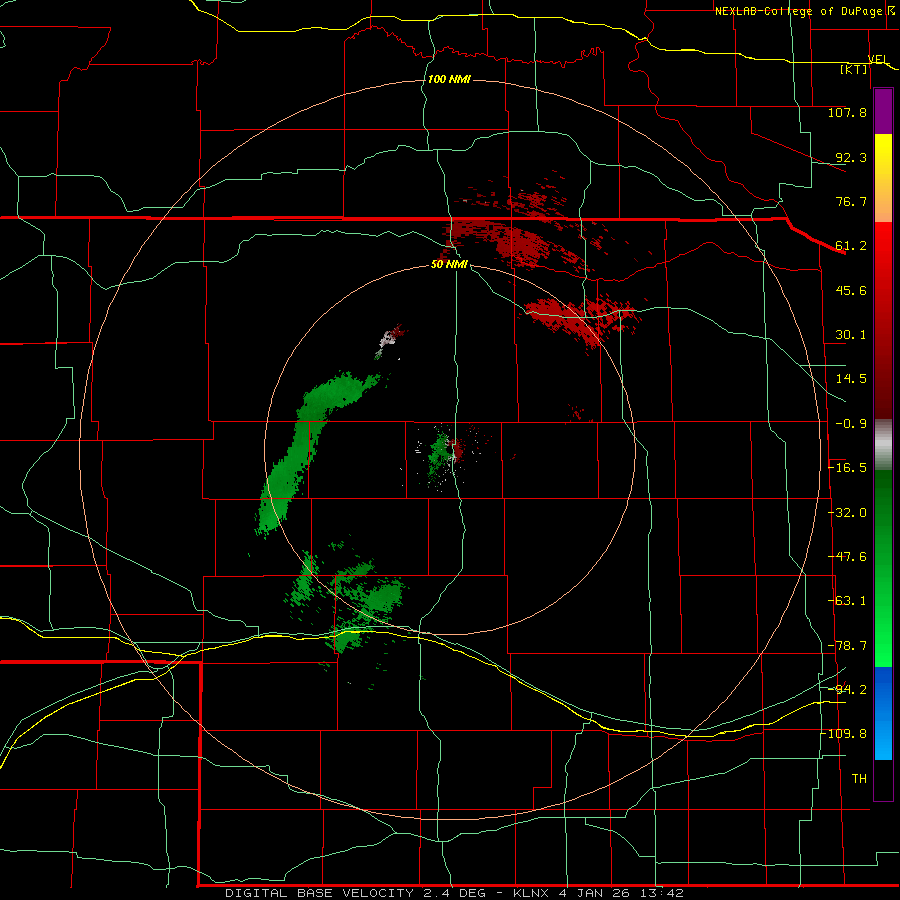The image size is (900, 900).
Task: Click the 13:42 timestamp
Action: (664, 893)
